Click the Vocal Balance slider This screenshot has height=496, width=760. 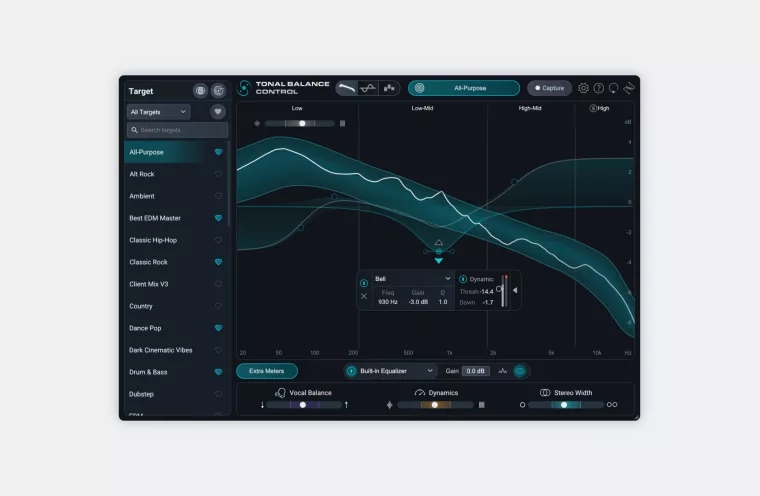pyautogui.click(x=304, y=405)
